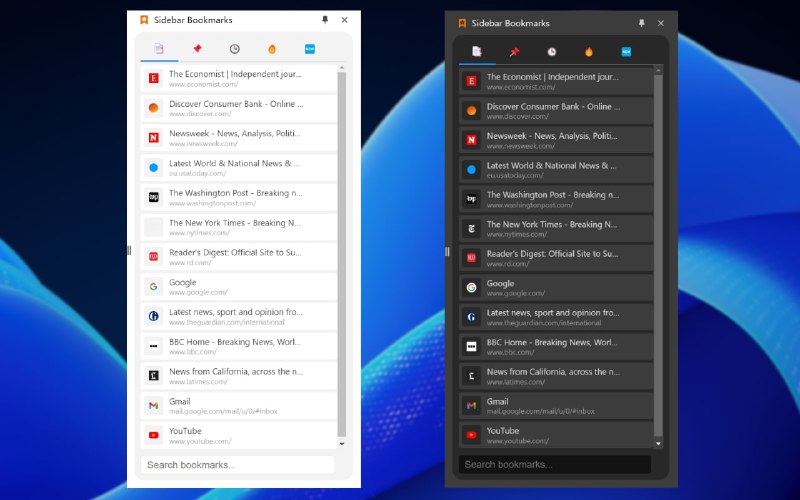
Task: Click the Google favicon in dark panel
Action: pyautogui.click(x=471, y=287)
